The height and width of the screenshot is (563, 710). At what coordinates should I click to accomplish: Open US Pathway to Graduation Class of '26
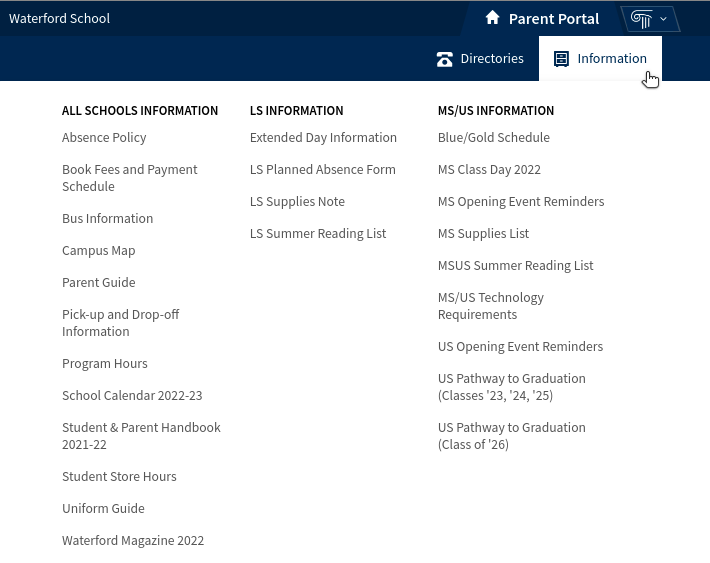point(511,436)
